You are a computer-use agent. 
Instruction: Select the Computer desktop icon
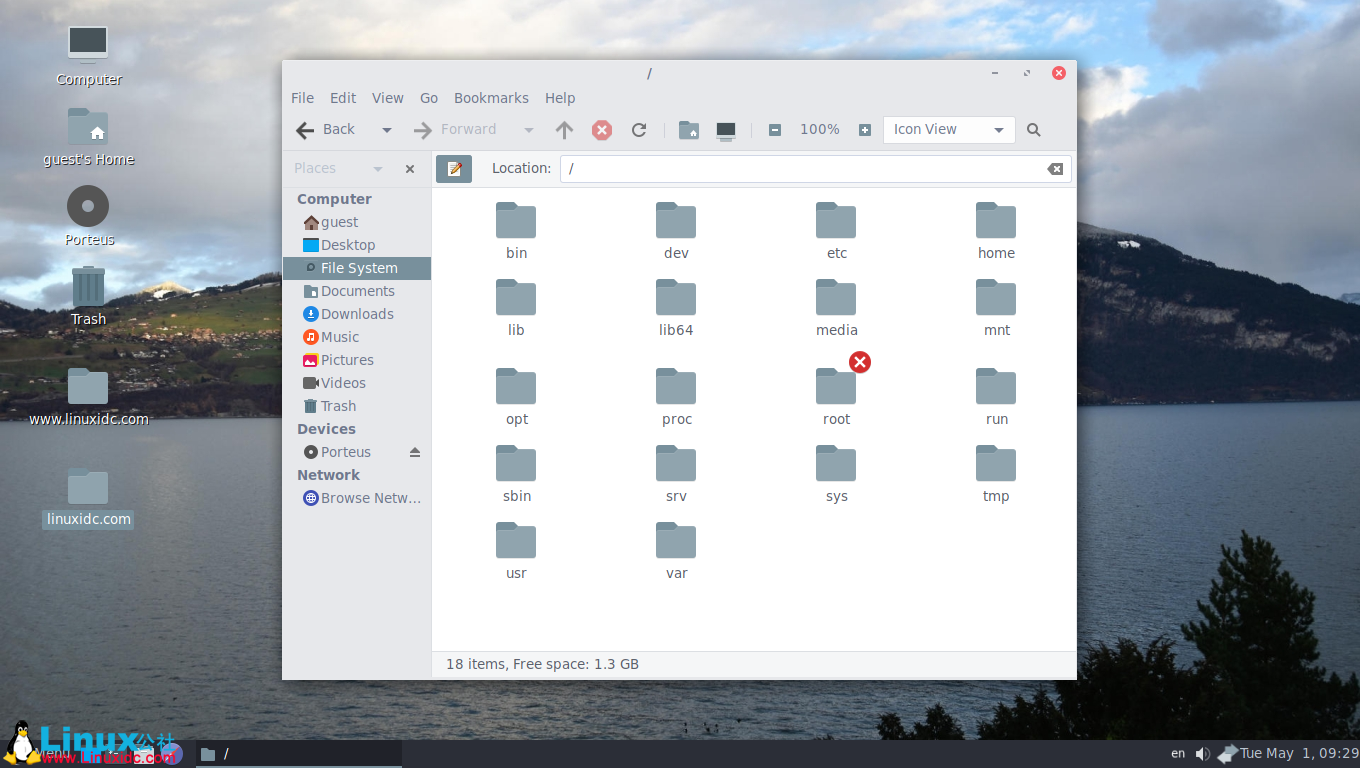pyautogui.click(x=88, y=55)
